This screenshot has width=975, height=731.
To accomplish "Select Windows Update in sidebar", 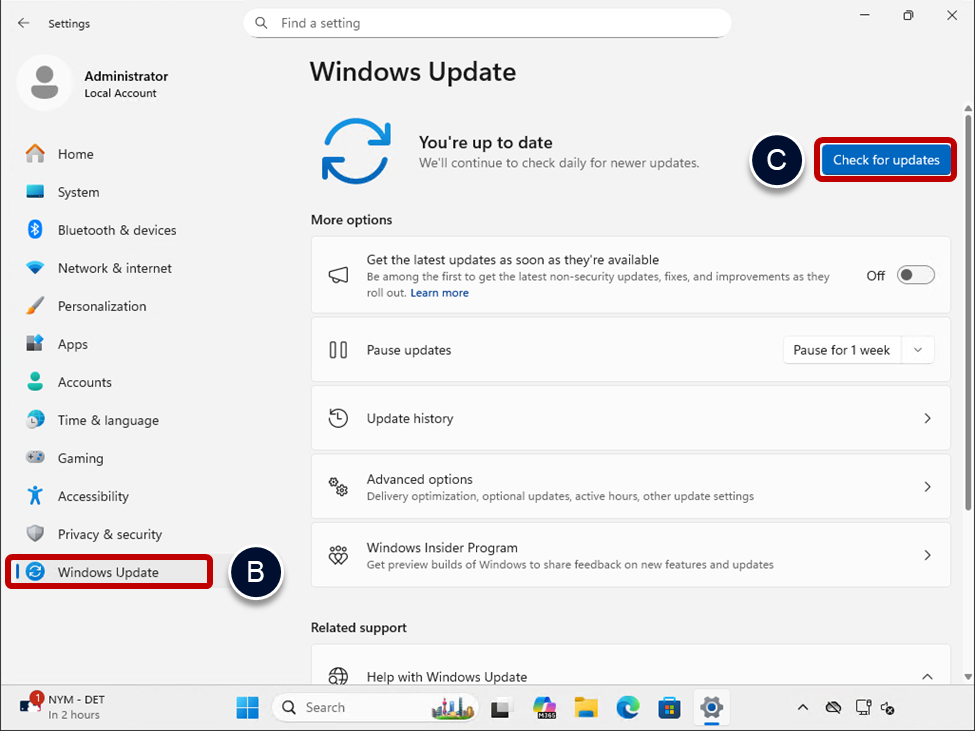I will [108, 572].
